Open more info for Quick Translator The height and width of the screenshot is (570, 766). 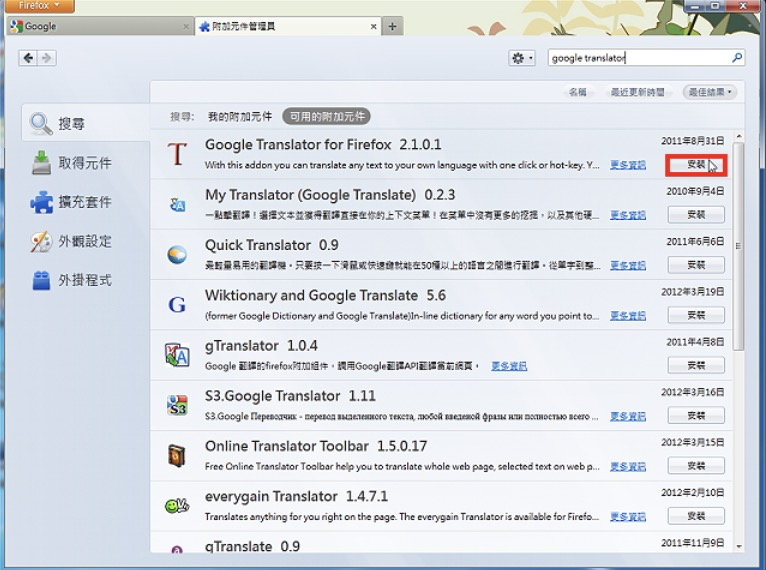628,266
